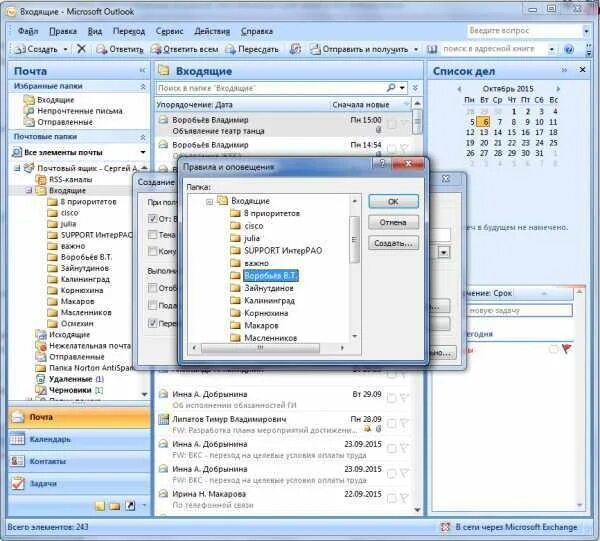
Task: Click Создать... new folder button
Action: click(x=393, y=243)
